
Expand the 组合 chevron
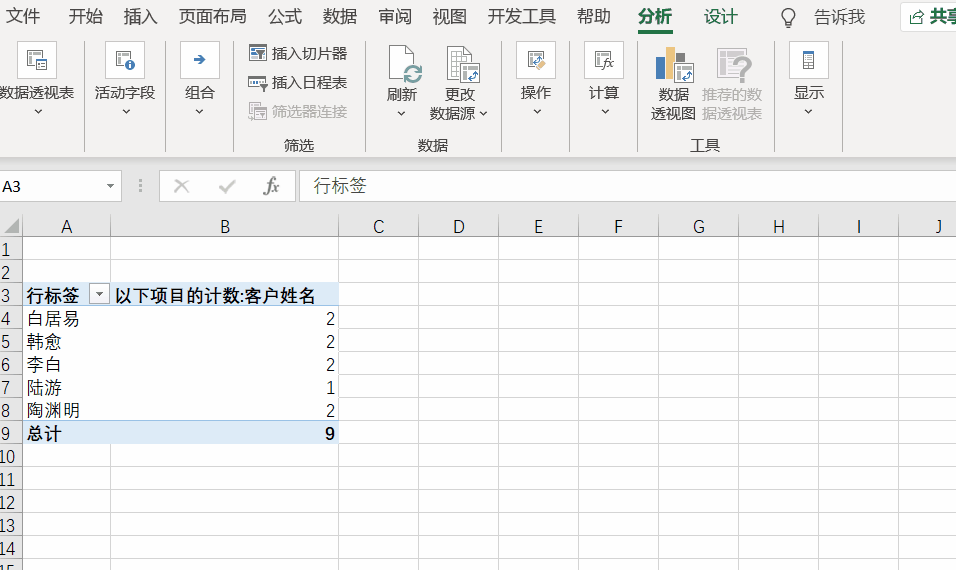[x=199, y=112]
